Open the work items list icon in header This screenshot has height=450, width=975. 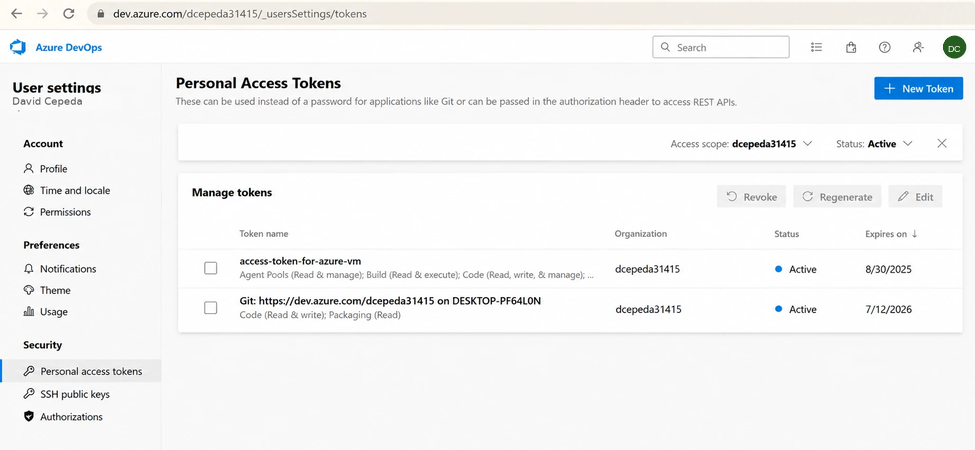tap(817, 47)
